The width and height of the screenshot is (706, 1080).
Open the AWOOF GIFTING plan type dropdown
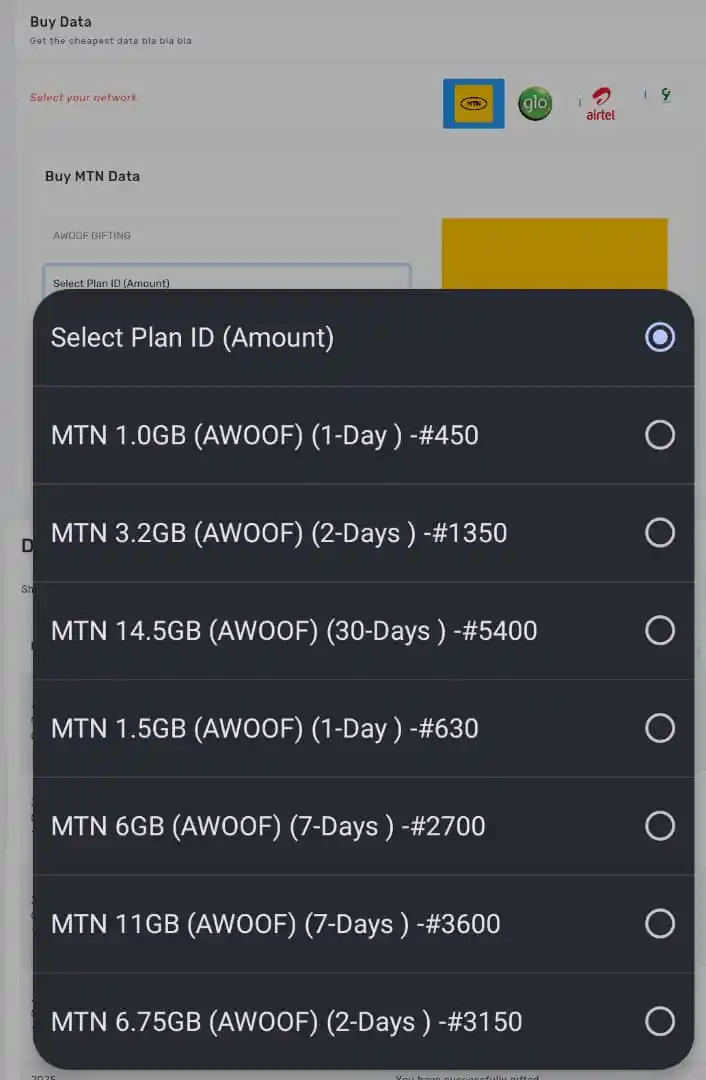227,236
